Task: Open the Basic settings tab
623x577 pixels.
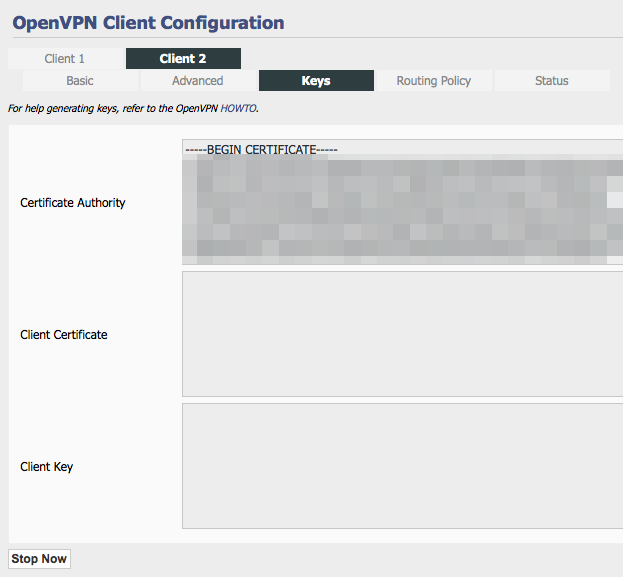Action: (x=80, y=81)
